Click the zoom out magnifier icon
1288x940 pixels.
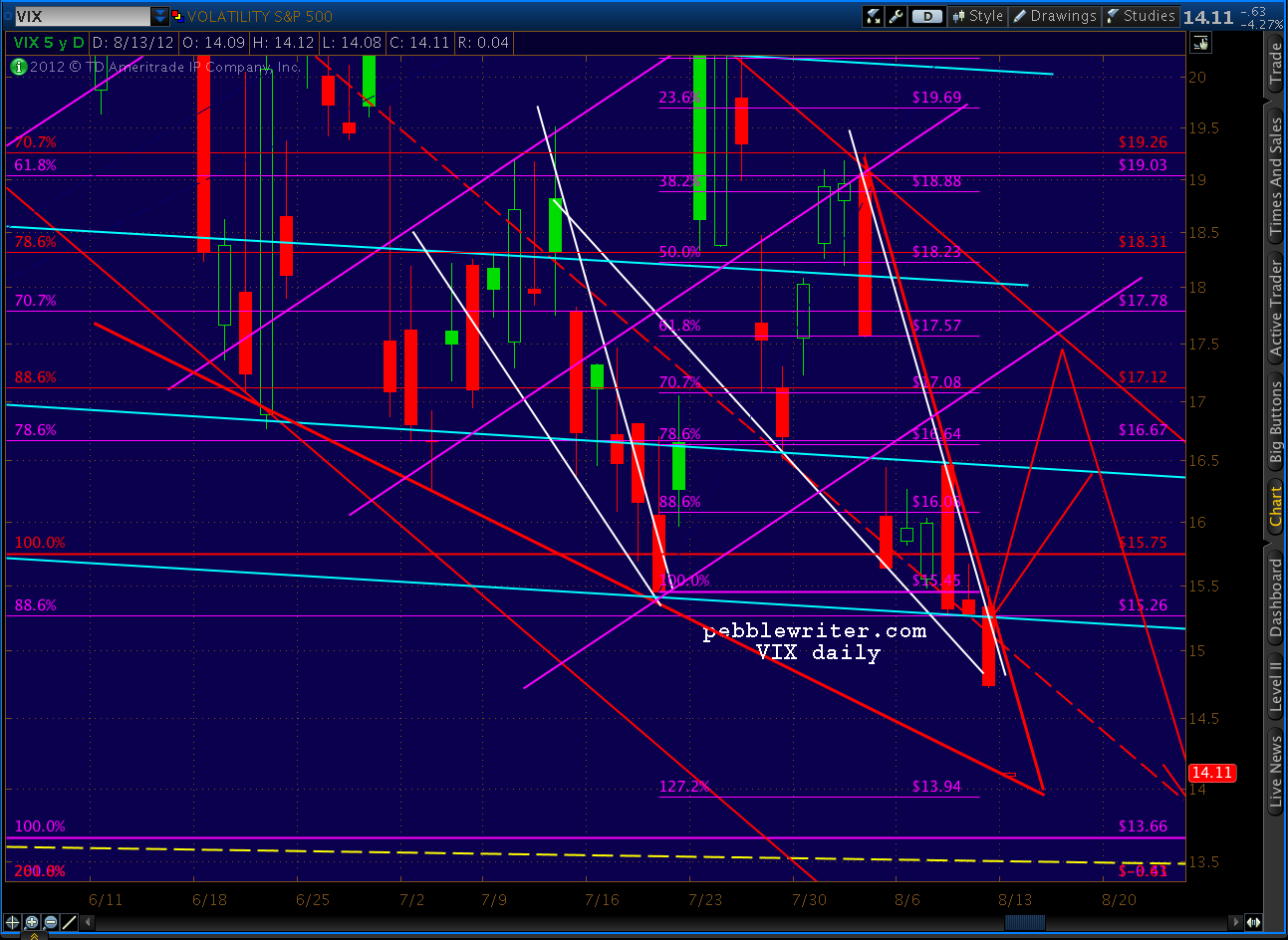pos(49,922)
